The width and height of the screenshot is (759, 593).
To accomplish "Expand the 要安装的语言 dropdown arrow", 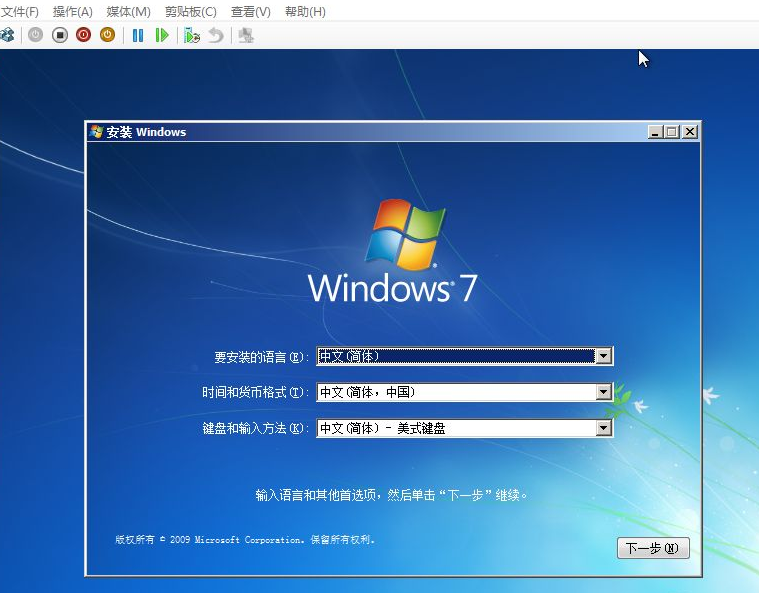I will coord(603,356).
